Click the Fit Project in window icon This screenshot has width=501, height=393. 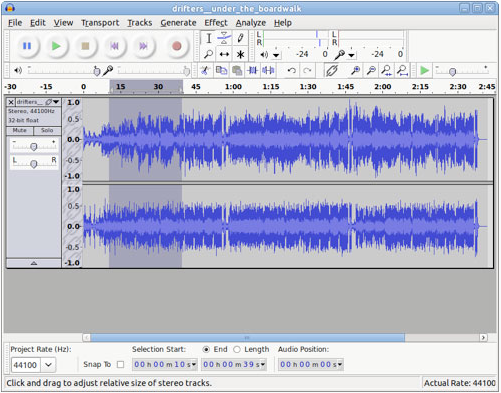tap(402, 70)
